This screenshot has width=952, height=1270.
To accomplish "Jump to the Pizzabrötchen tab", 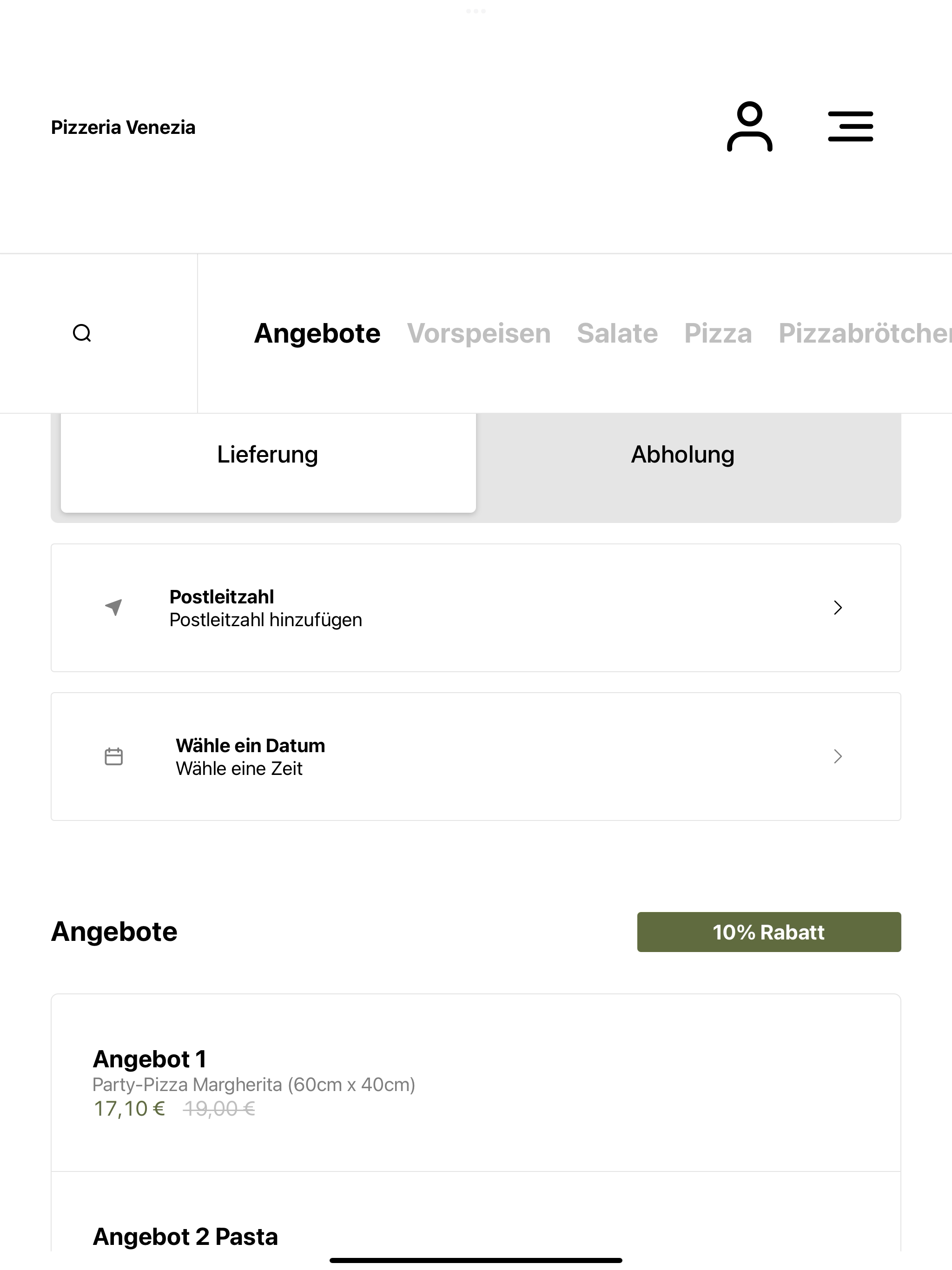I will click(865, 333).
